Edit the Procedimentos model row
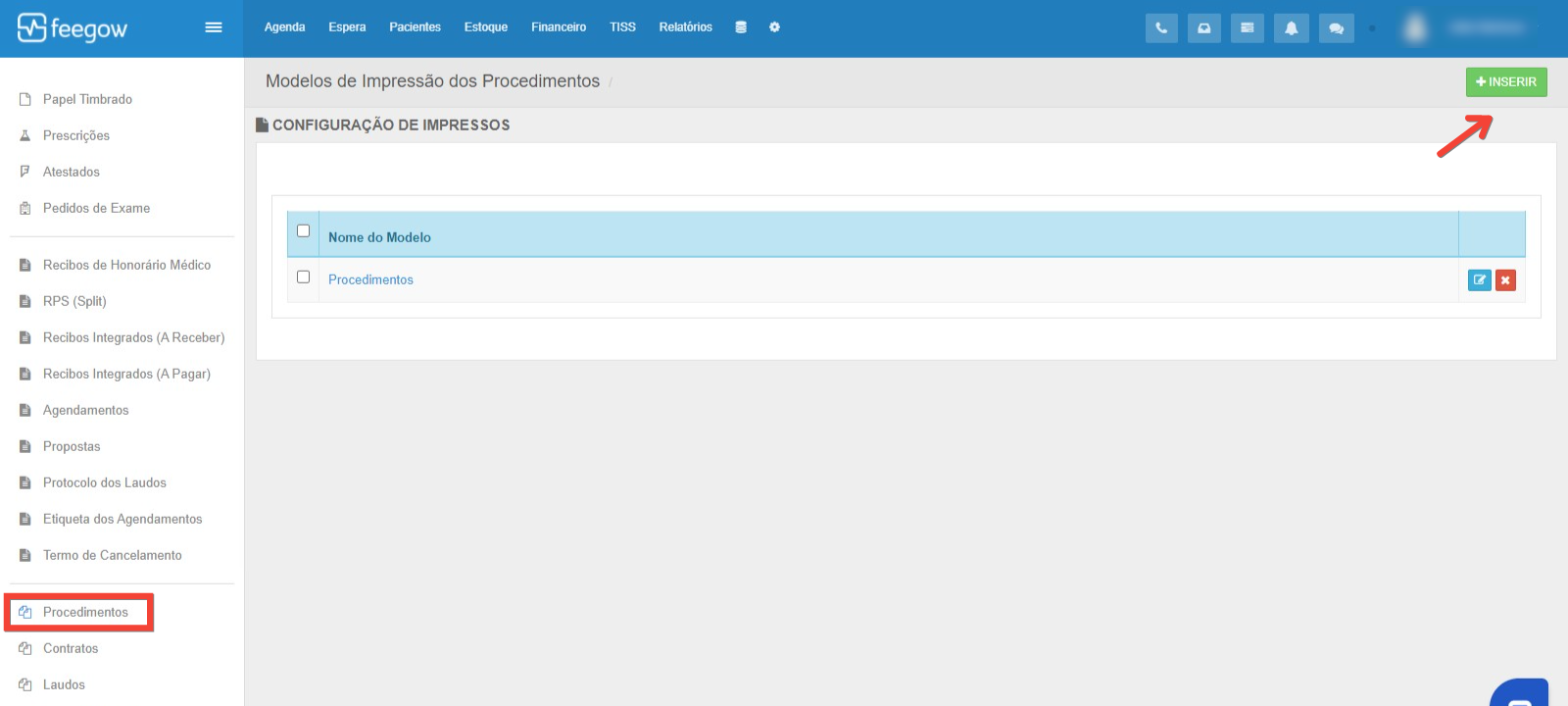The height and width of the screenshot is (706, 1568). click(x=1480, y=280)
